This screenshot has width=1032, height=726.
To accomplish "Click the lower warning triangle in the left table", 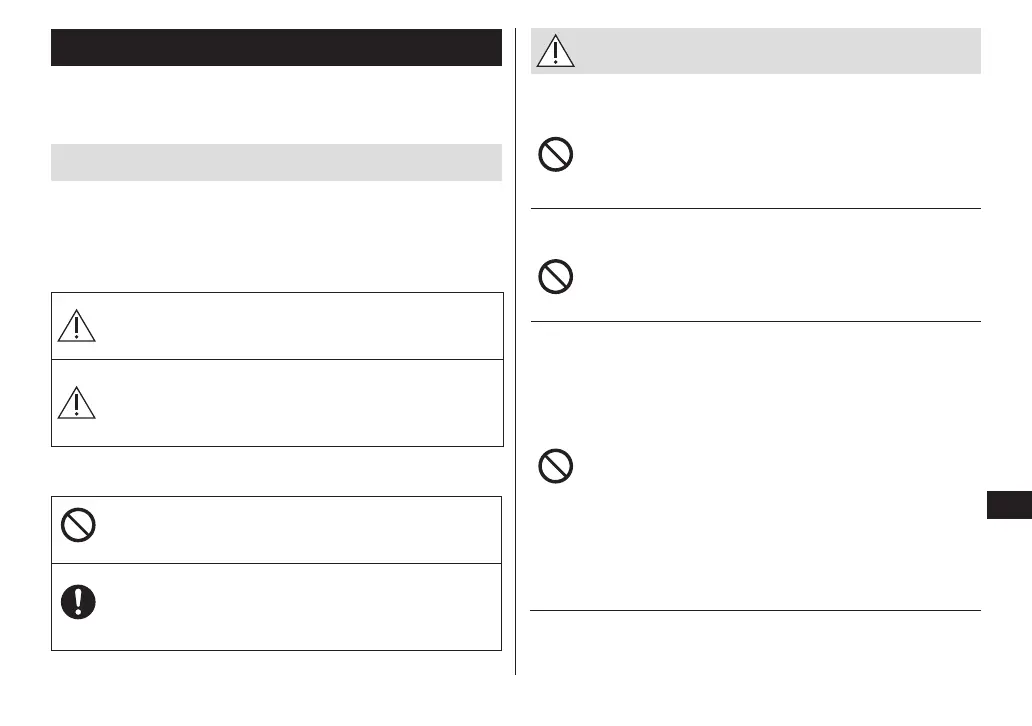I will click(77, 401).
